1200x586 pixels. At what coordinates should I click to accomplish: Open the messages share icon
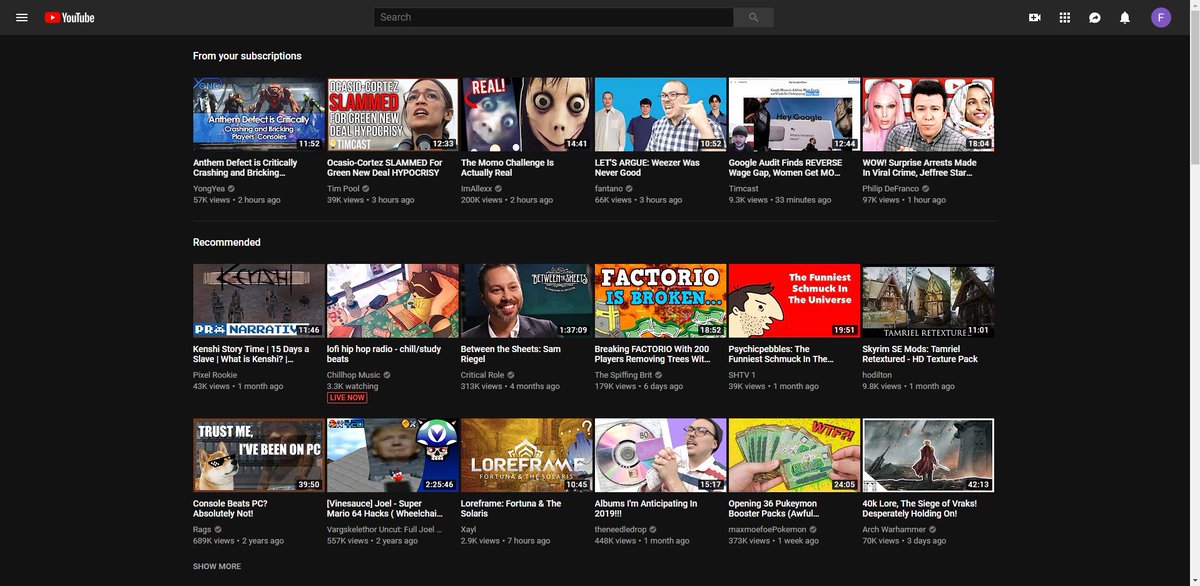click(1095, 17)
